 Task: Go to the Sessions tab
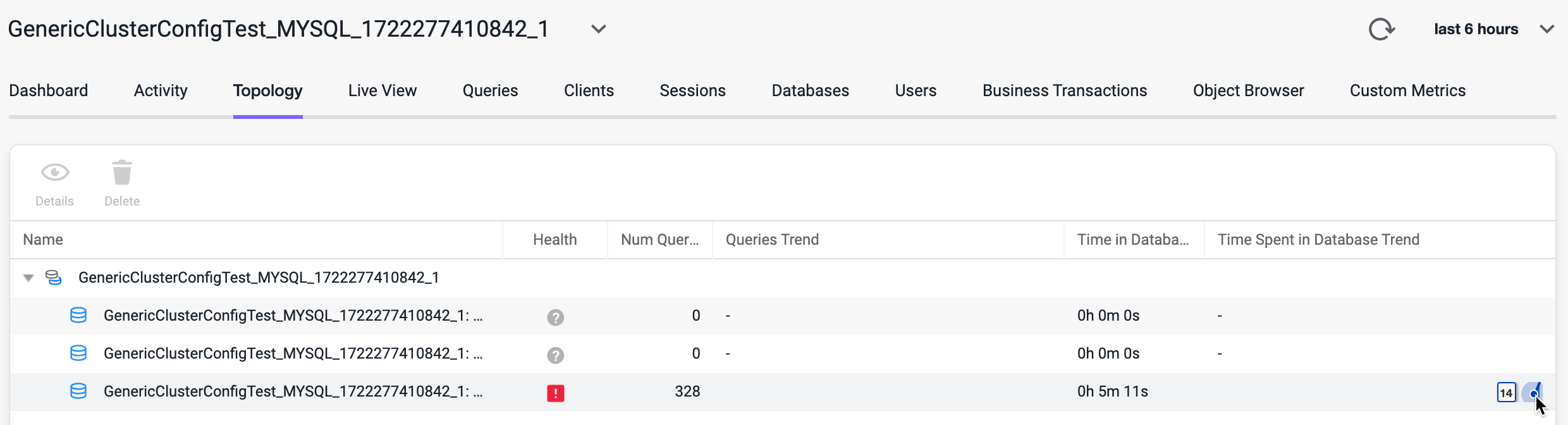pyautogui.click(x=692, y=90)
